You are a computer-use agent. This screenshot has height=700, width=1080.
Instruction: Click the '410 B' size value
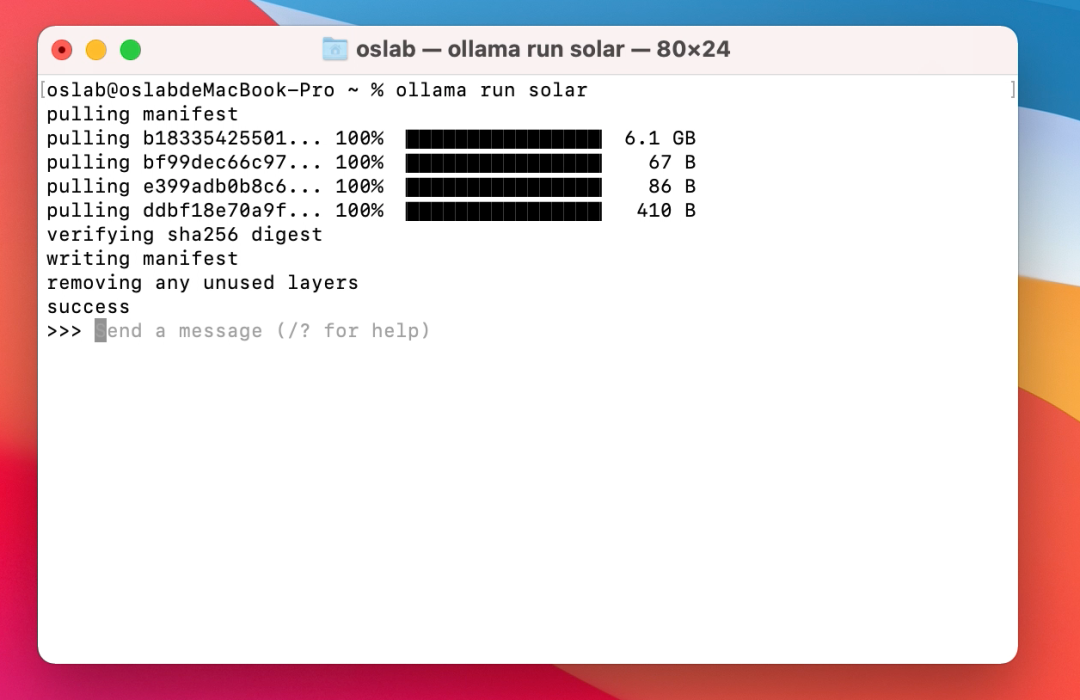pos(666,211)
